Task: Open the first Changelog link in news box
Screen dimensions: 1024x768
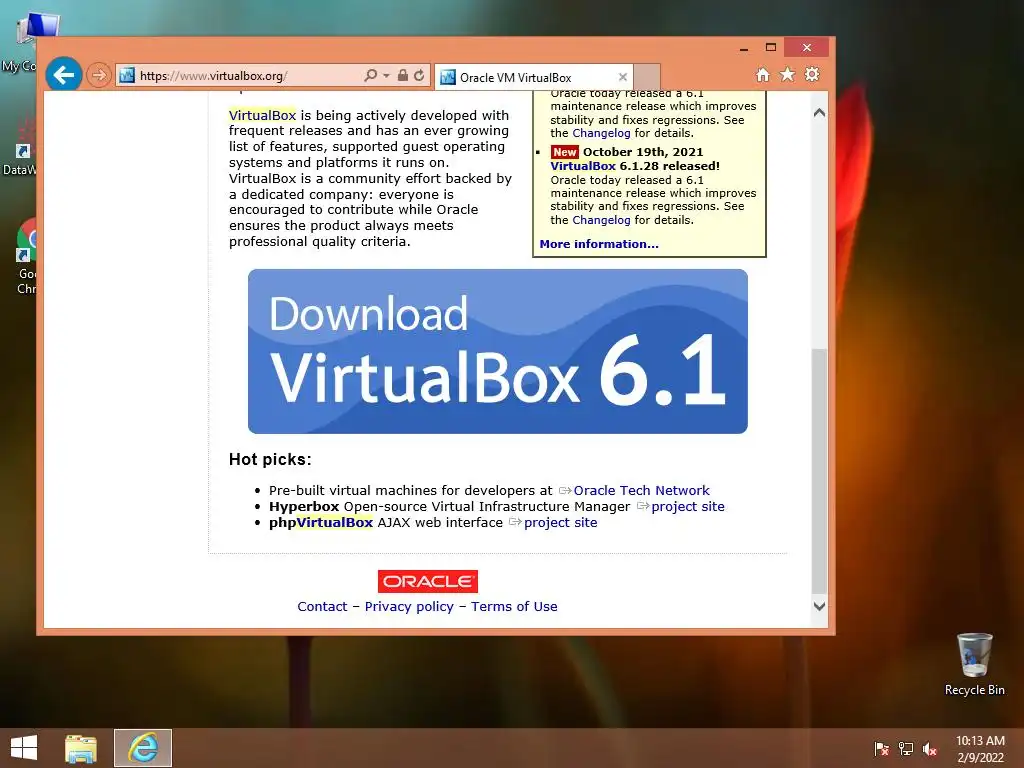Action: (x=601, y=133)
